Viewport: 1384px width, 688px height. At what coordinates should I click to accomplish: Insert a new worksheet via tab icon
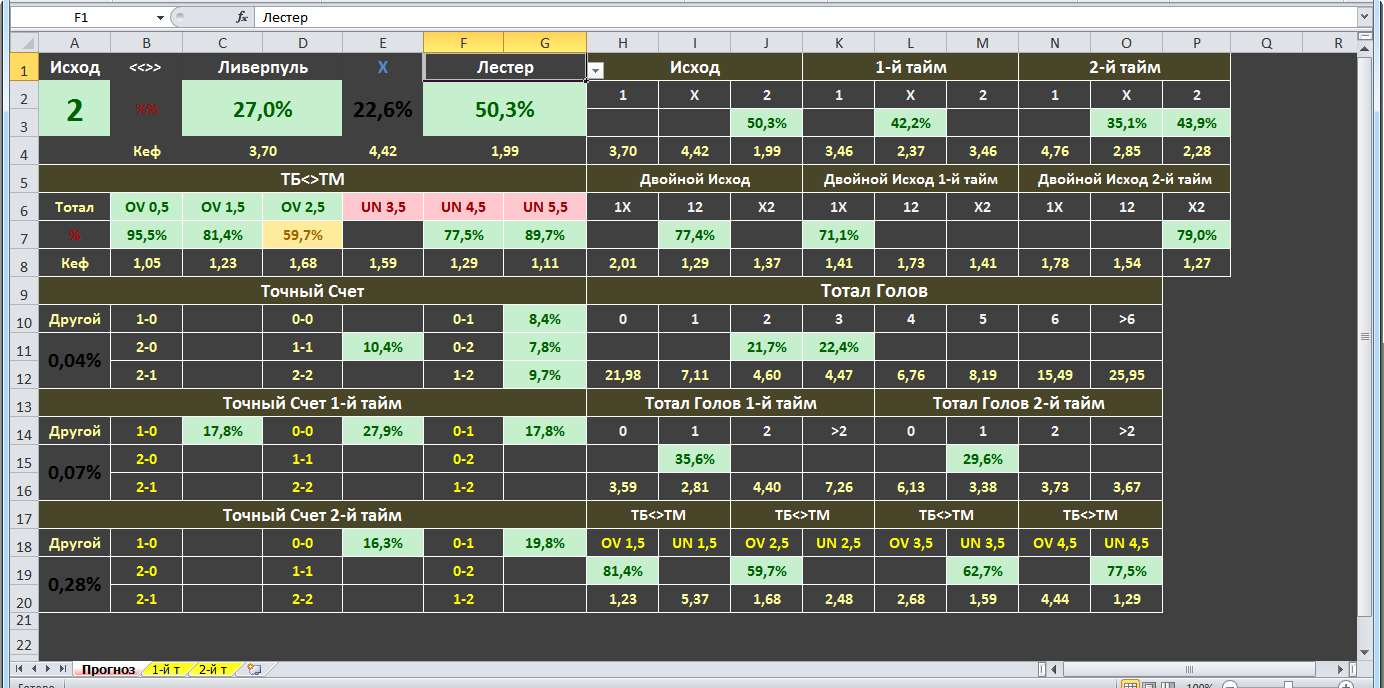click(254, 669)
